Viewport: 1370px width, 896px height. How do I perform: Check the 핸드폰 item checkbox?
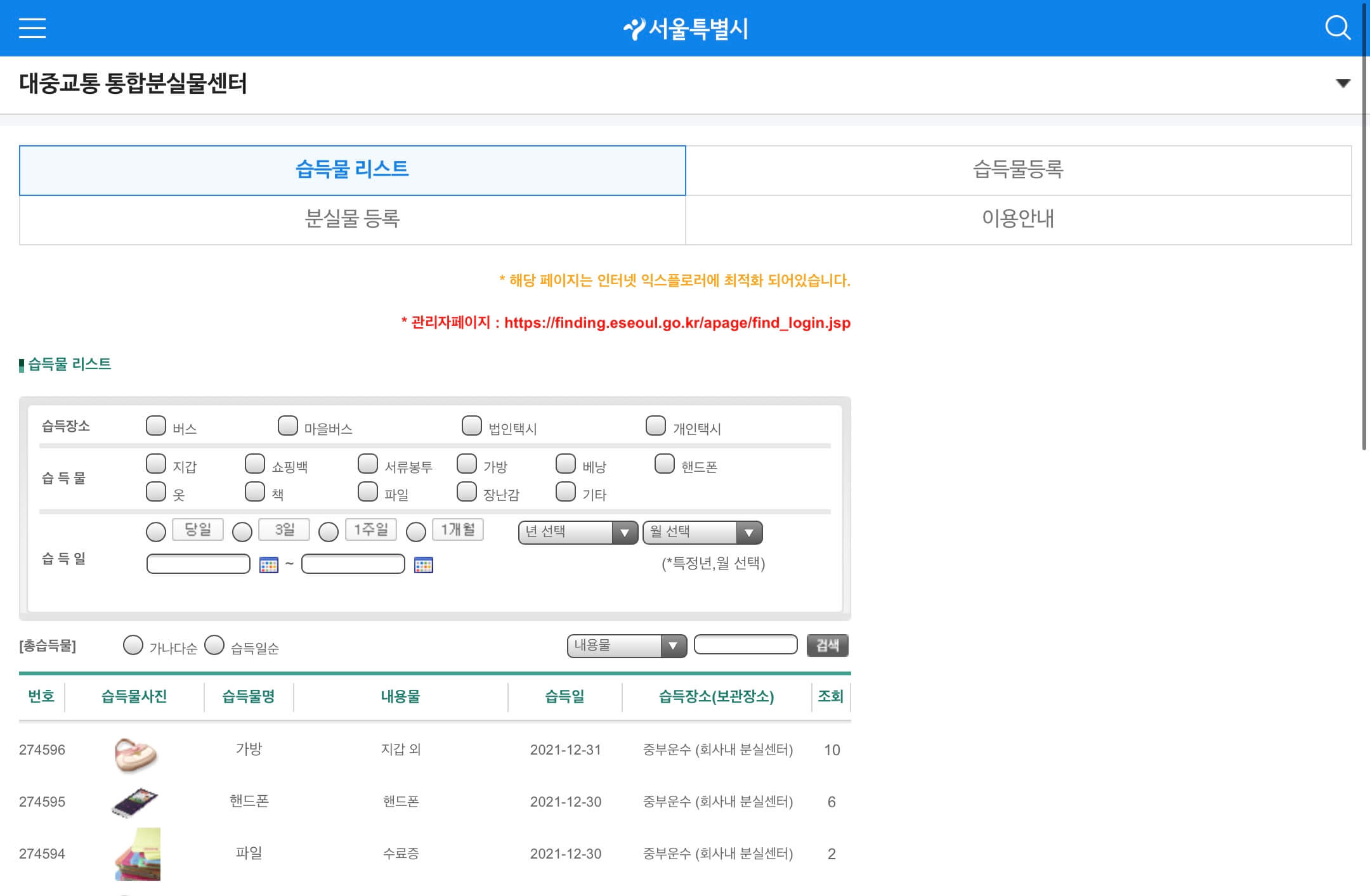click(664, 464)
